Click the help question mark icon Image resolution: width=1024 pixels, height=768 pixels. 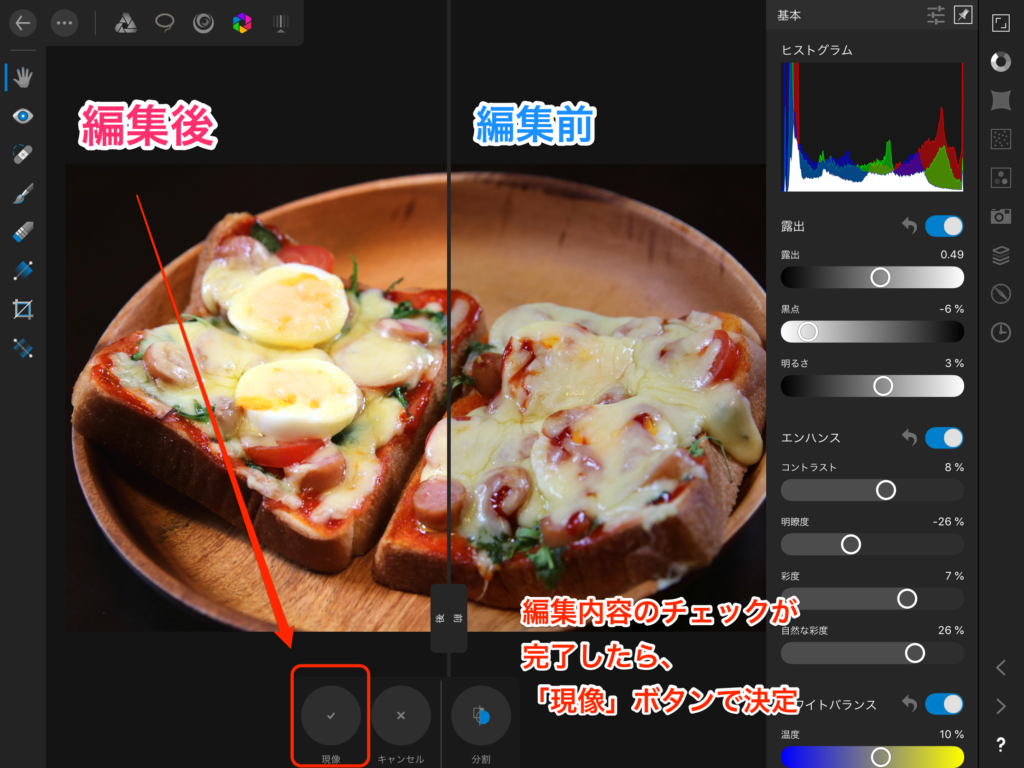click(x=1000, y=745)
